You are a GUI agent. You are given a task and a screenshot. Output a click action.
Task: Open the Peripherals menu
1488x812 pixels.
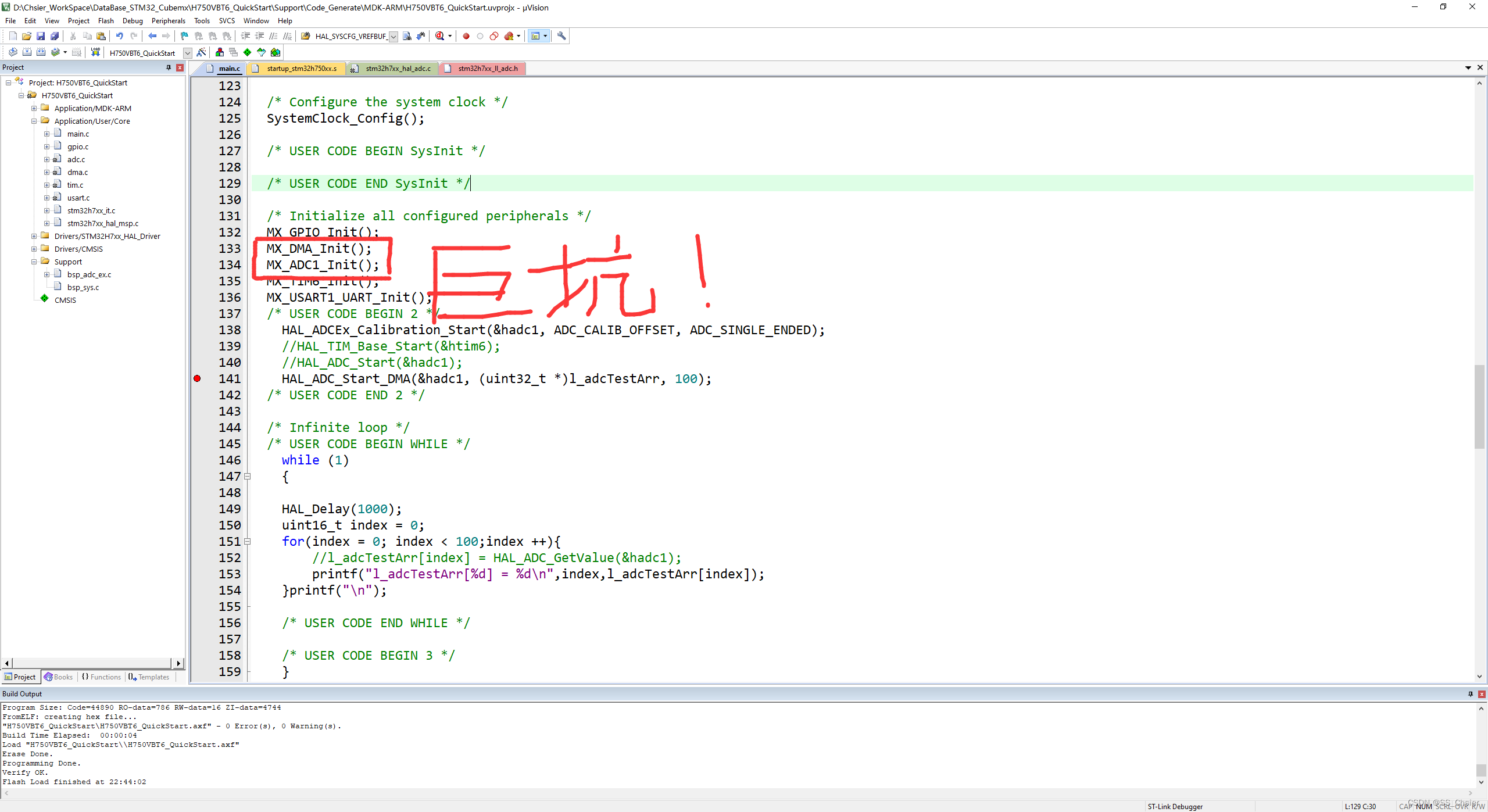tap(168, 21)
